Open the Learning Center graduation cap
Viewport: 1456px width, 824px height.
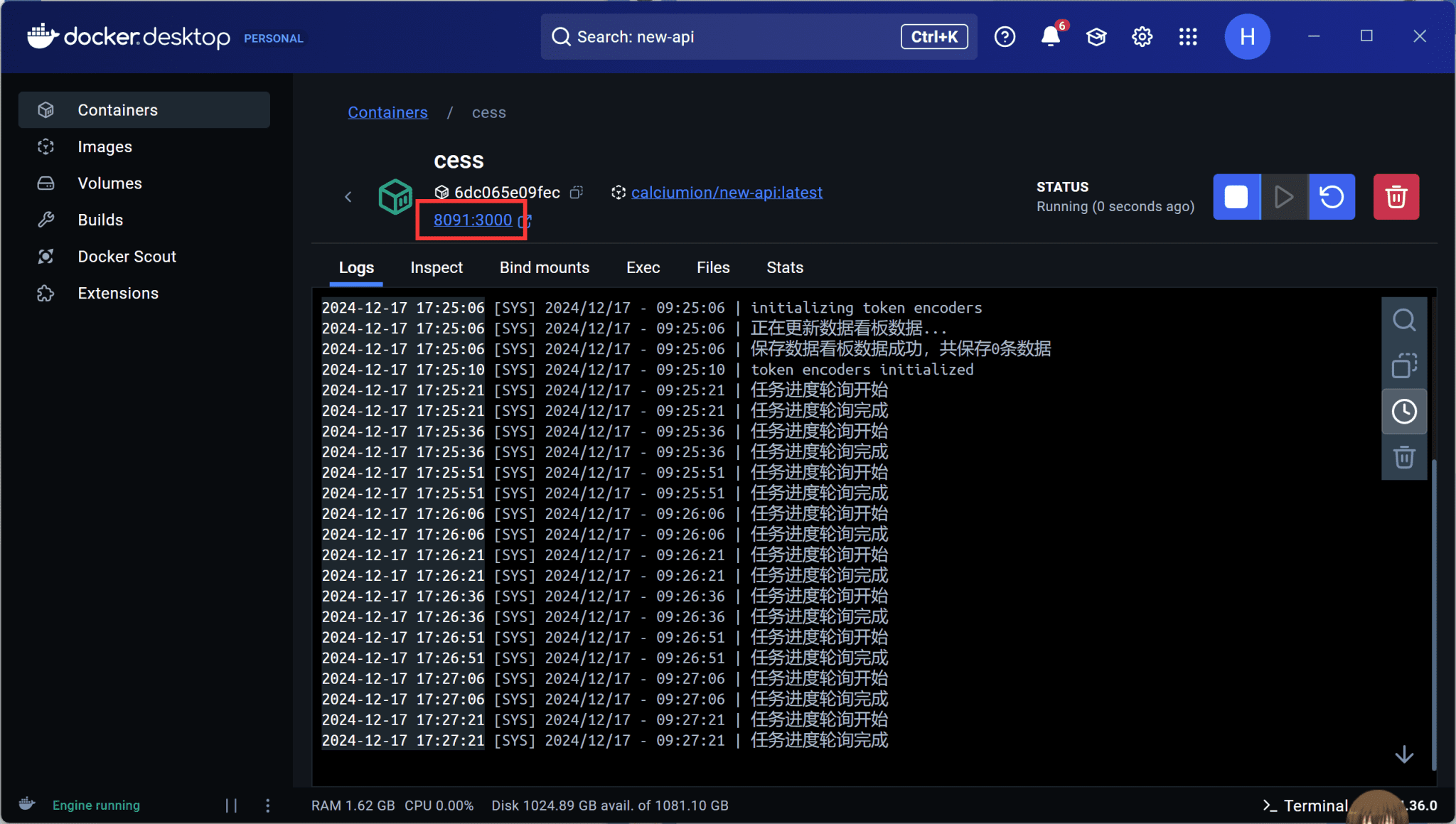point(1095,36)
